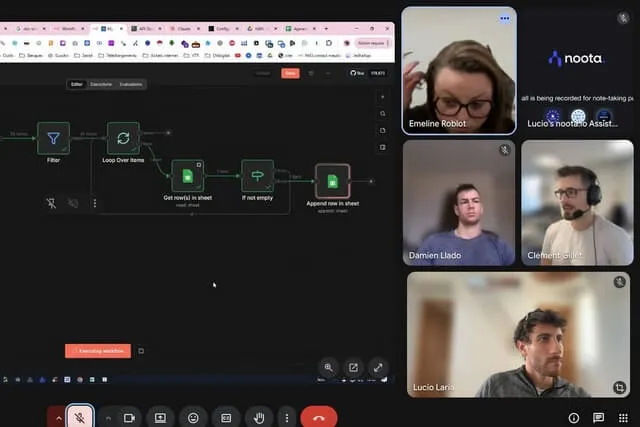
Task: Click the crop icon on Lucio Laria's tile
Action: pyautogui.click(x=620, y=387)
